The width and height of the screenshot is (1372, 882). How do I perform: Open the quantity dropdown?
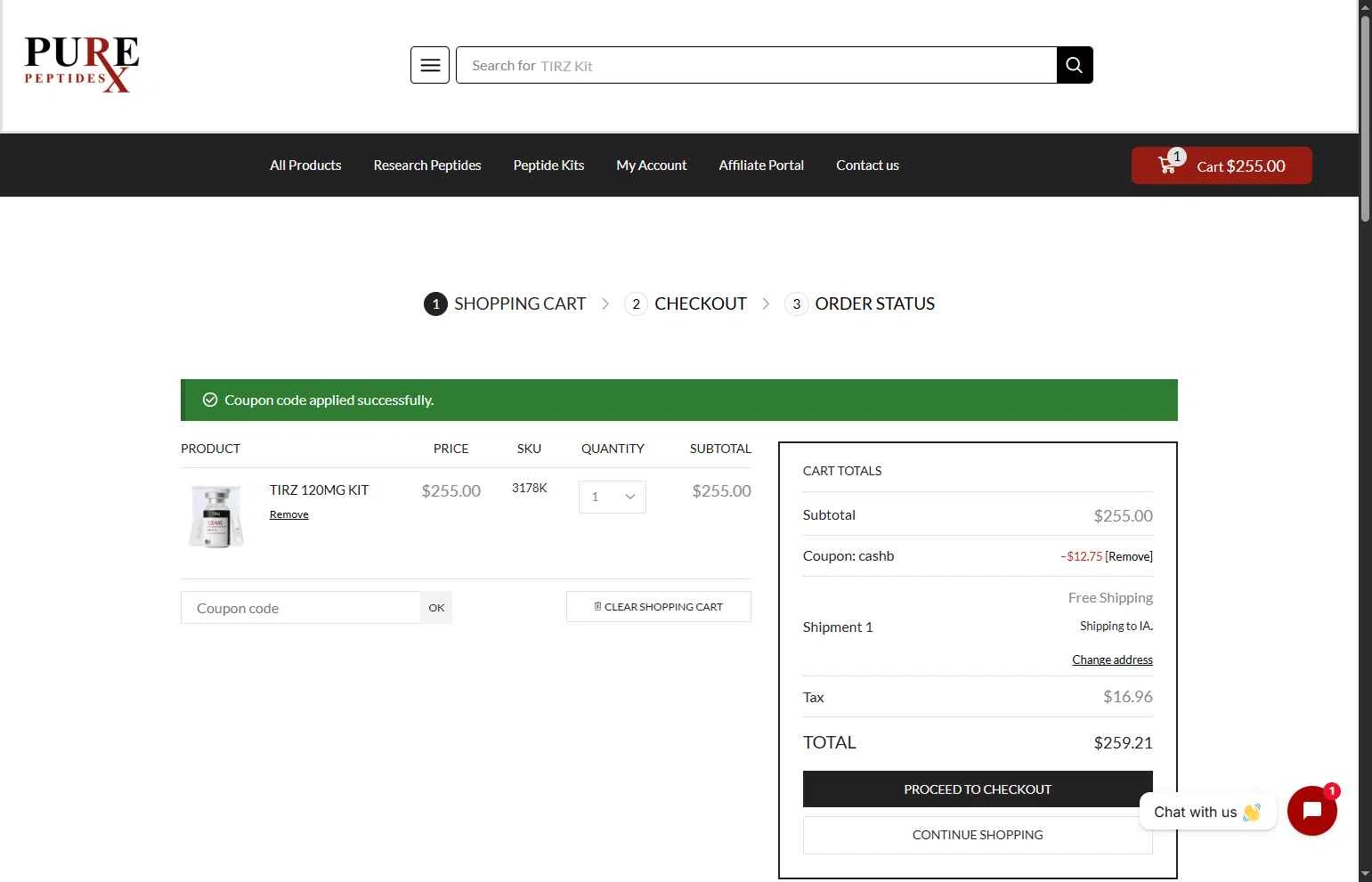pos(613,497)
